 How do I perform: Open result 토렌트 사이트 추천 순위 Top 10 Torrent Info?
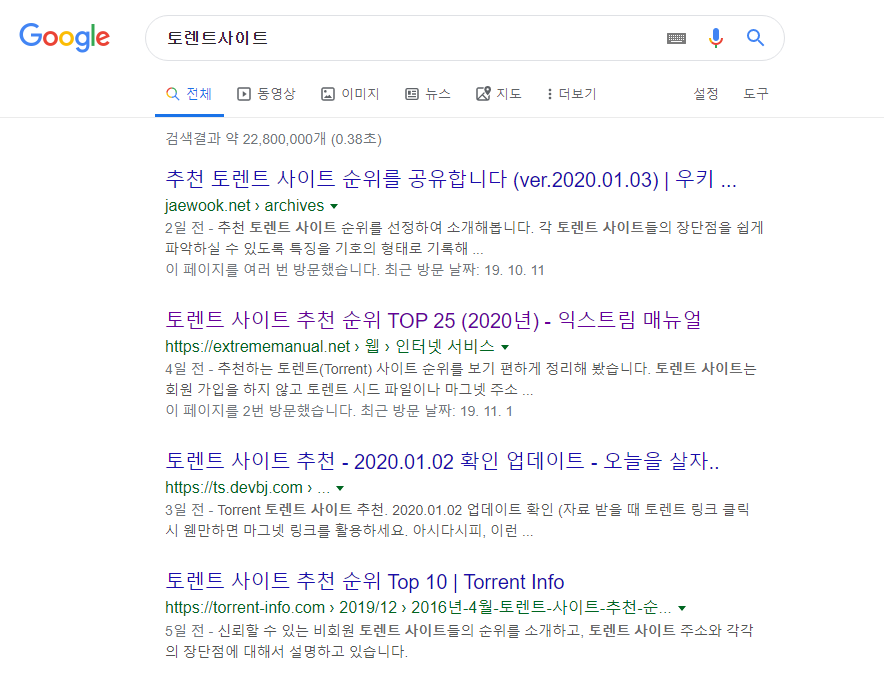coord(365,581)
